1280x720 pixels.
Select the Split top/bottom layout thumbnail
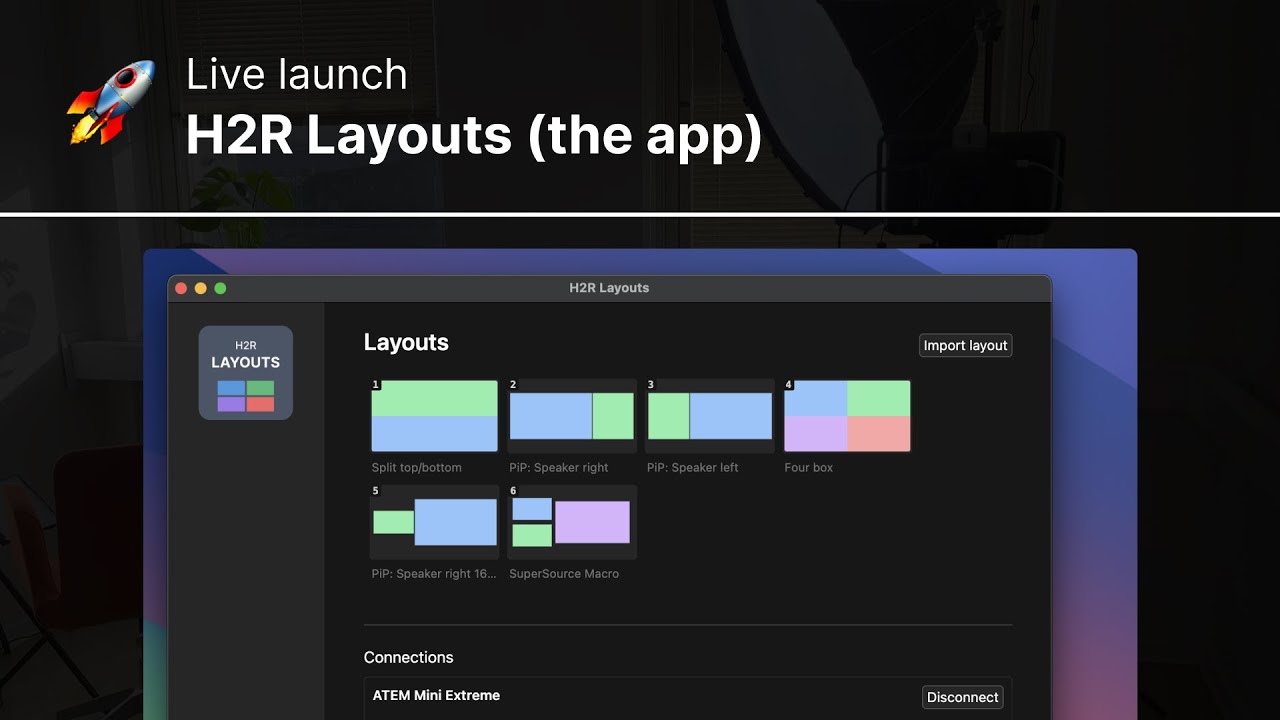[434, 416]
